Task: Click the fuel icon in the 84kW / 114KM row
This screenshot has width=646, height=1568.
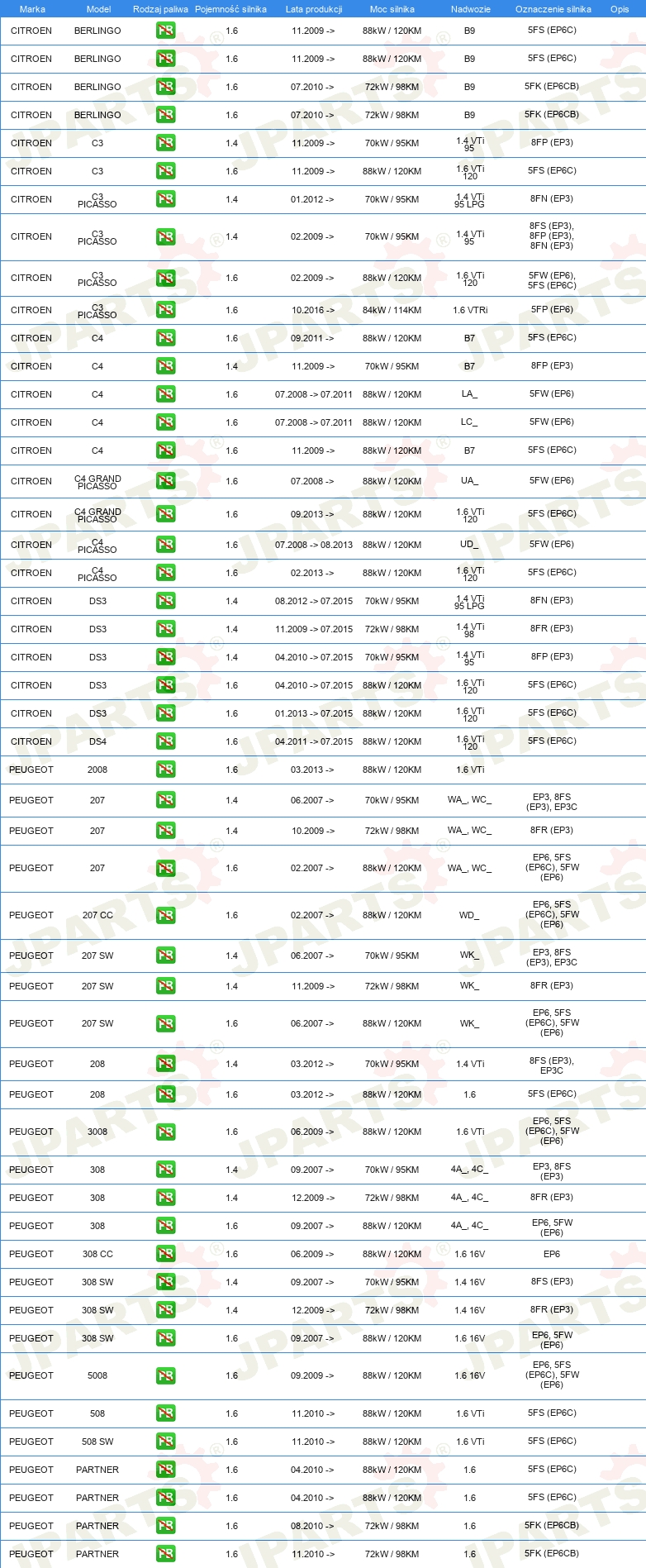Action: coord(165,310)
